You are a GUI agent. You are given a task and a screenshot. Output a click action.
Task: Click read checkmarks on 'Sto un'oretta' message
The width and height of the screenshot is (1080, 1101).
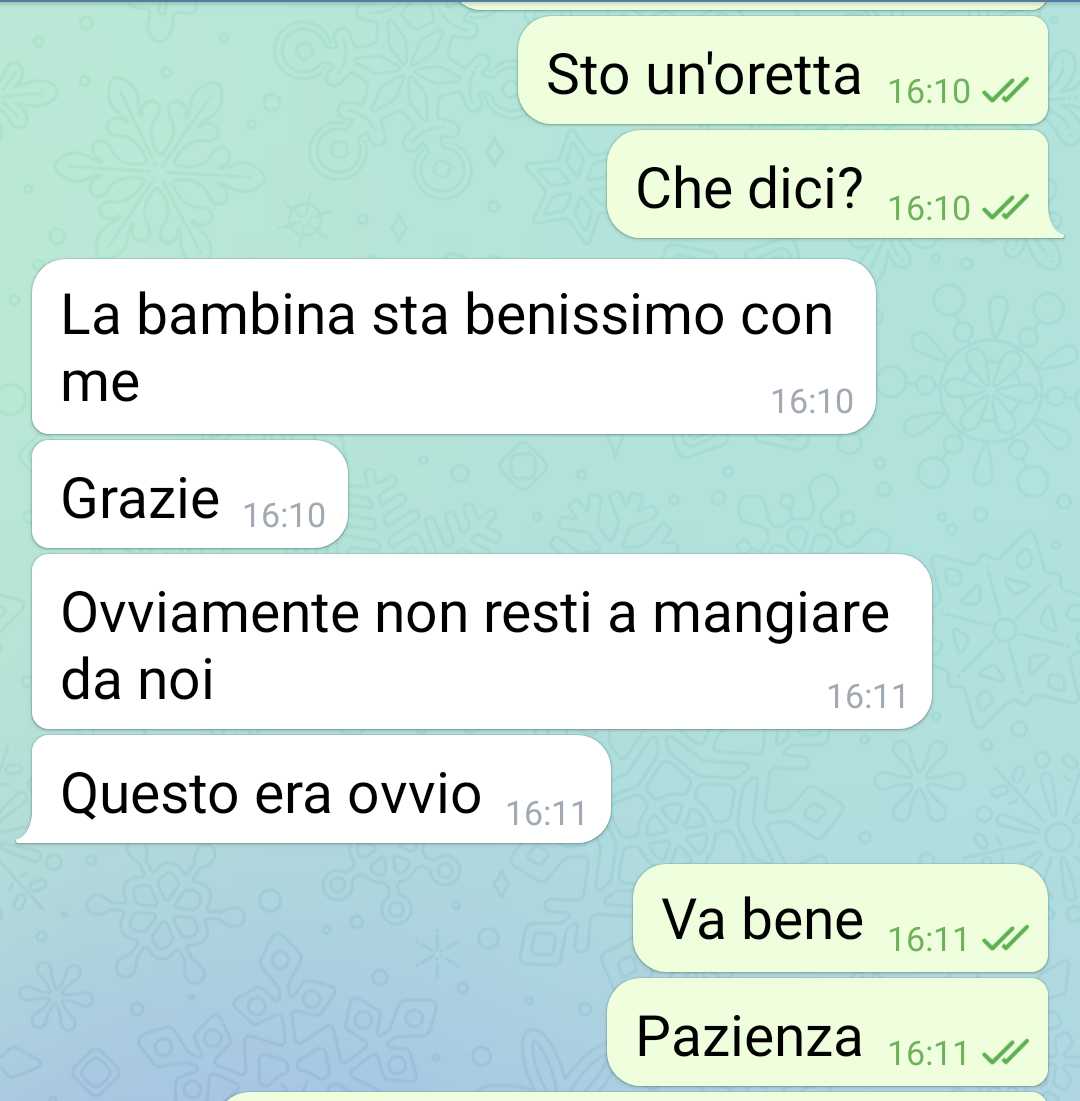[1005, 91]
